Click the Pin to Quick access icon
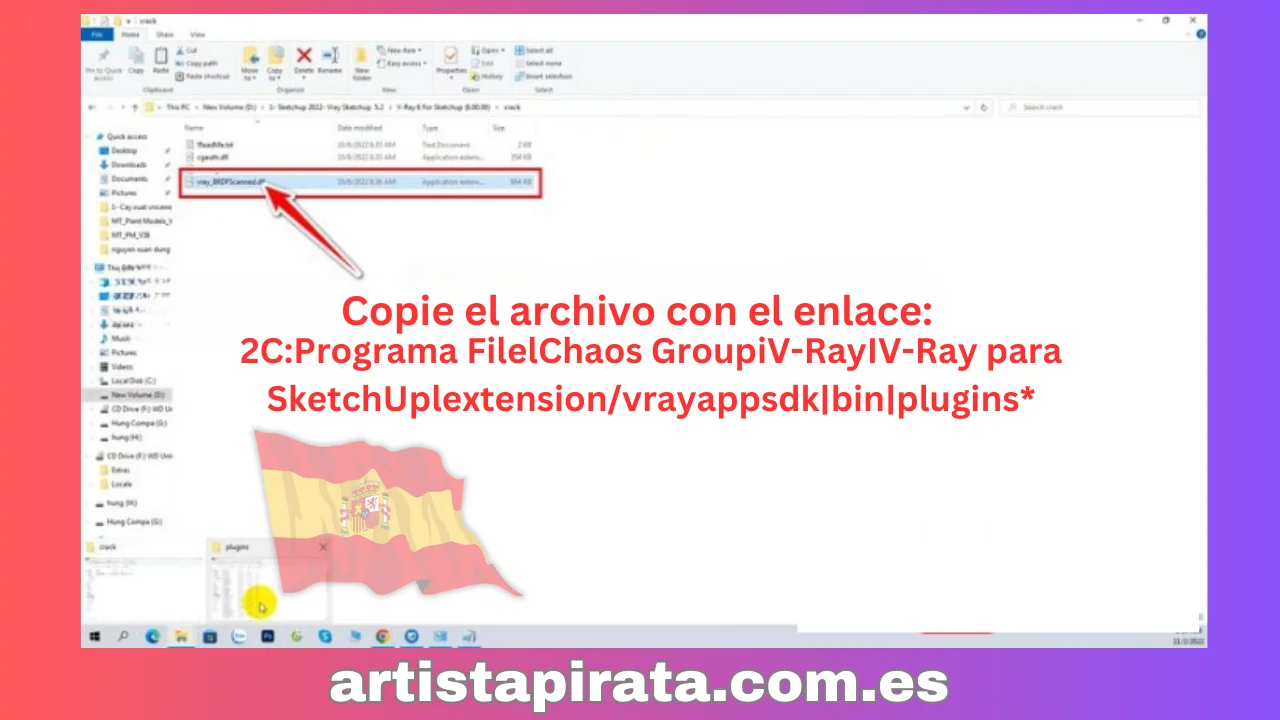This screenshot has height=720, width=1280. click(103, 56)
